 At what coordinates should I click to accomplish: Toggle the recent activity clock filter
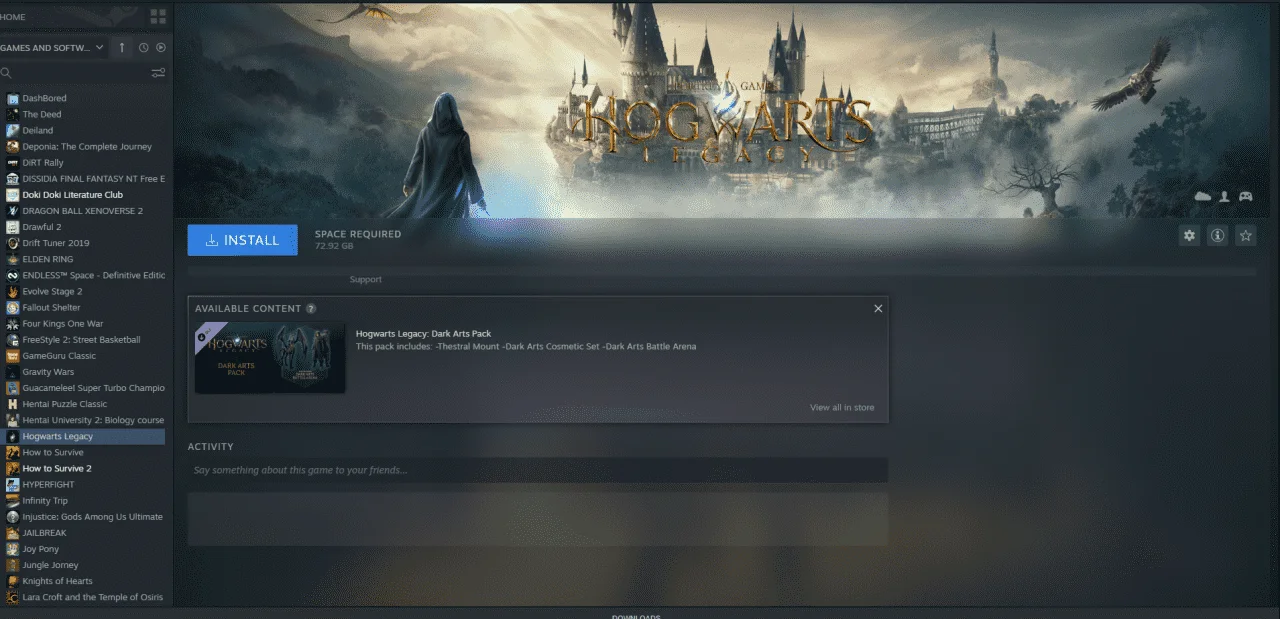pos(144,47)
